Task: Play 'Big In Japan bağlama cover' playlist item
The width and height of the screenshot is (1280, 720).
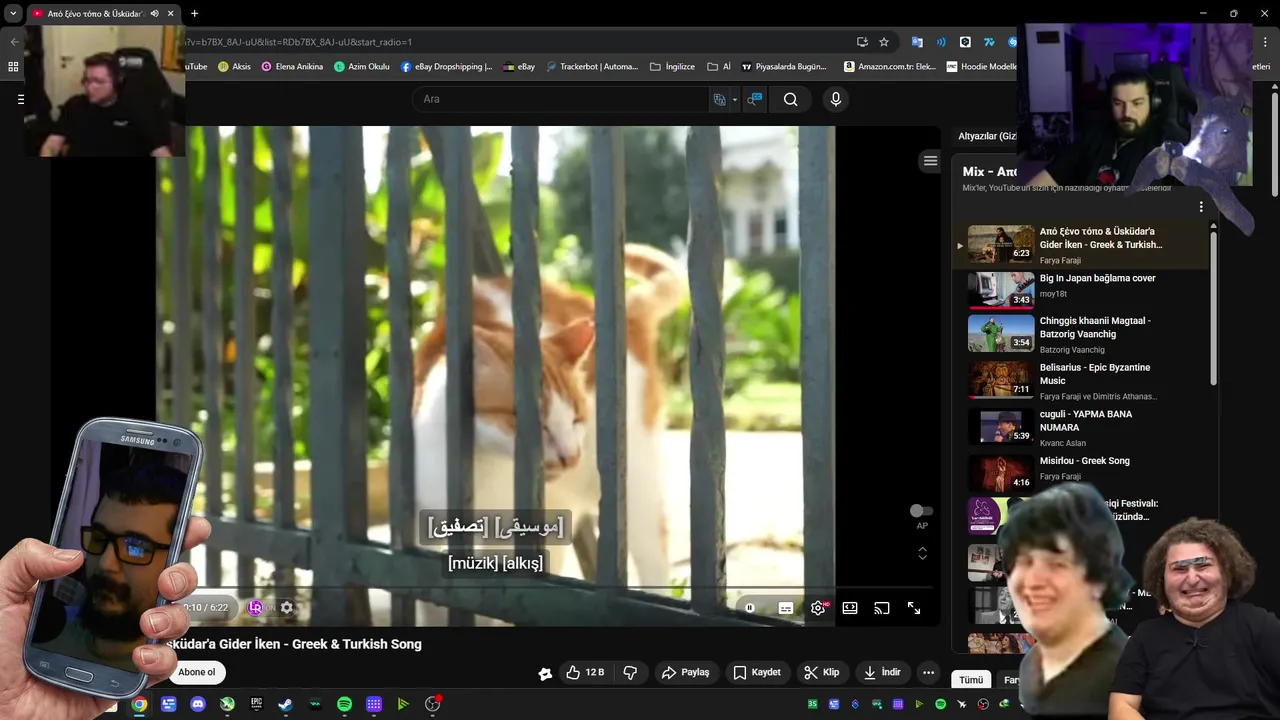Action: 1080,289
